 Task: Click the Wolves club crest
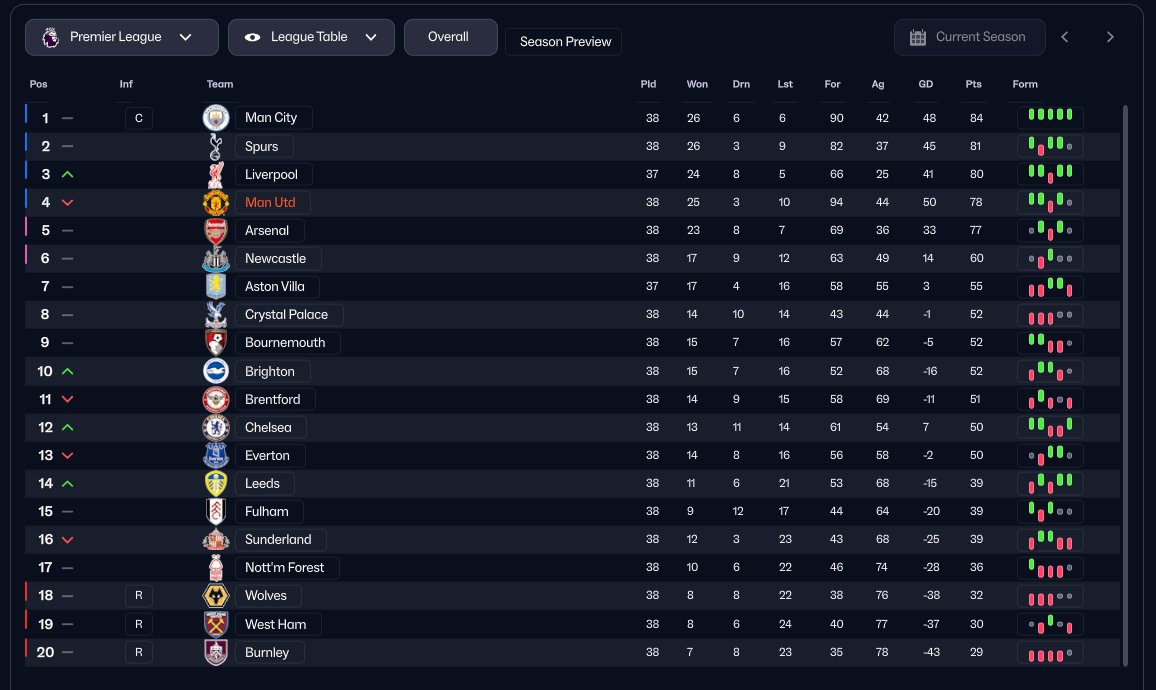pyautogui.click(x=216, y=595)
